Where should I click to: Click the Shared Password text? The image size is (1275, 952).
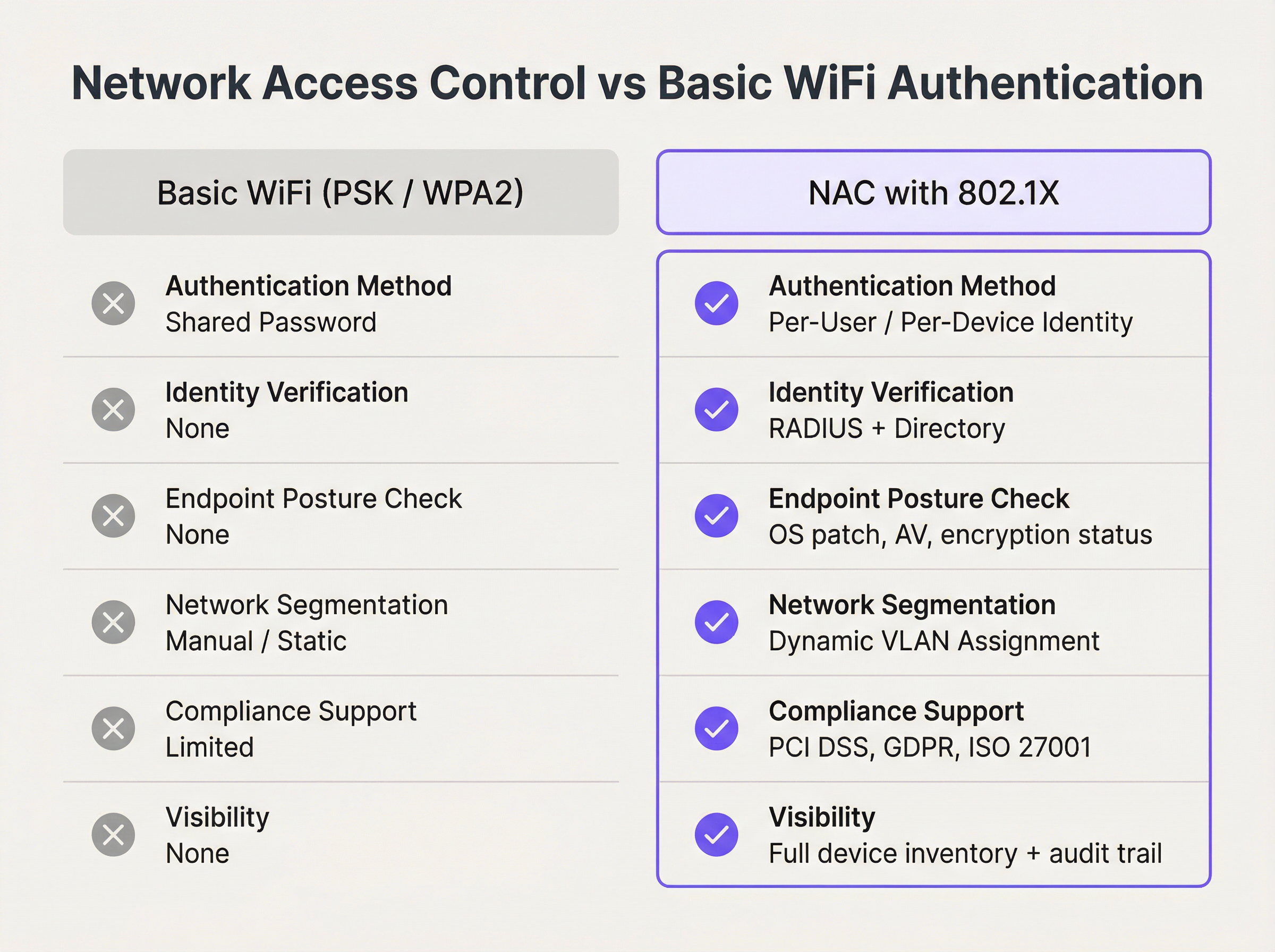tap(271, 322)
